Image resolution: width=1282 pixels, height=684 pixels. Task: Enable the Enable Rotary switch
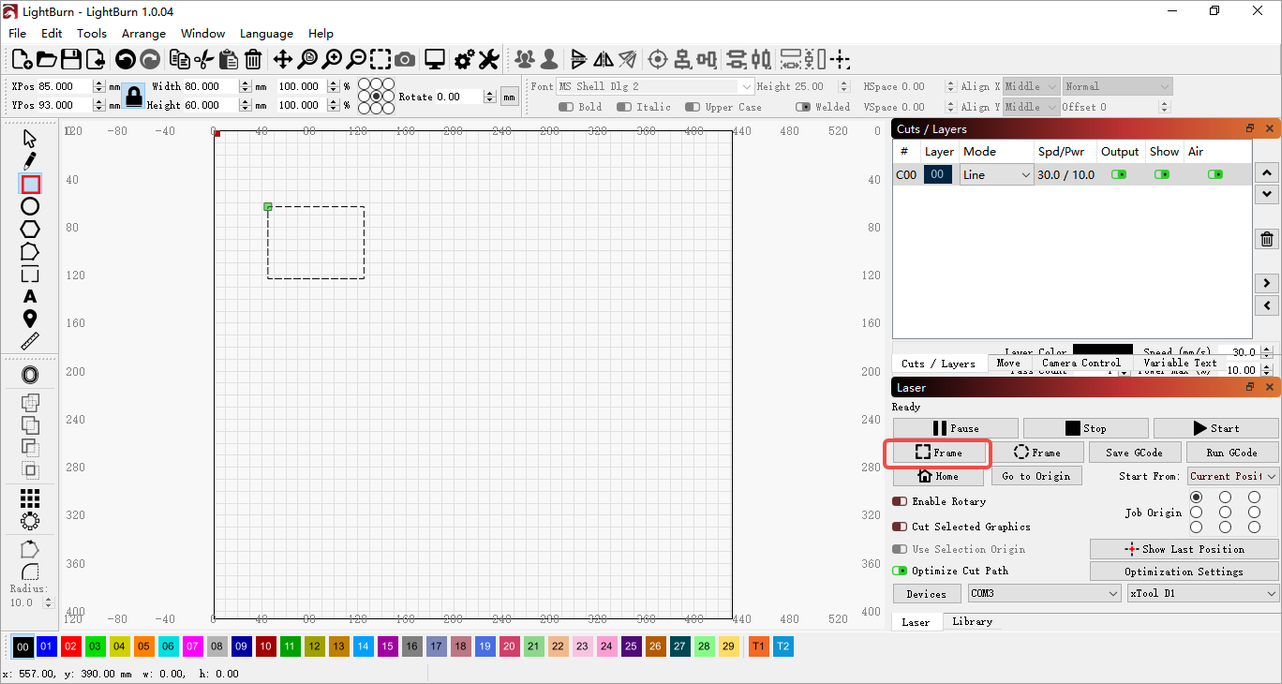point(899,501)
